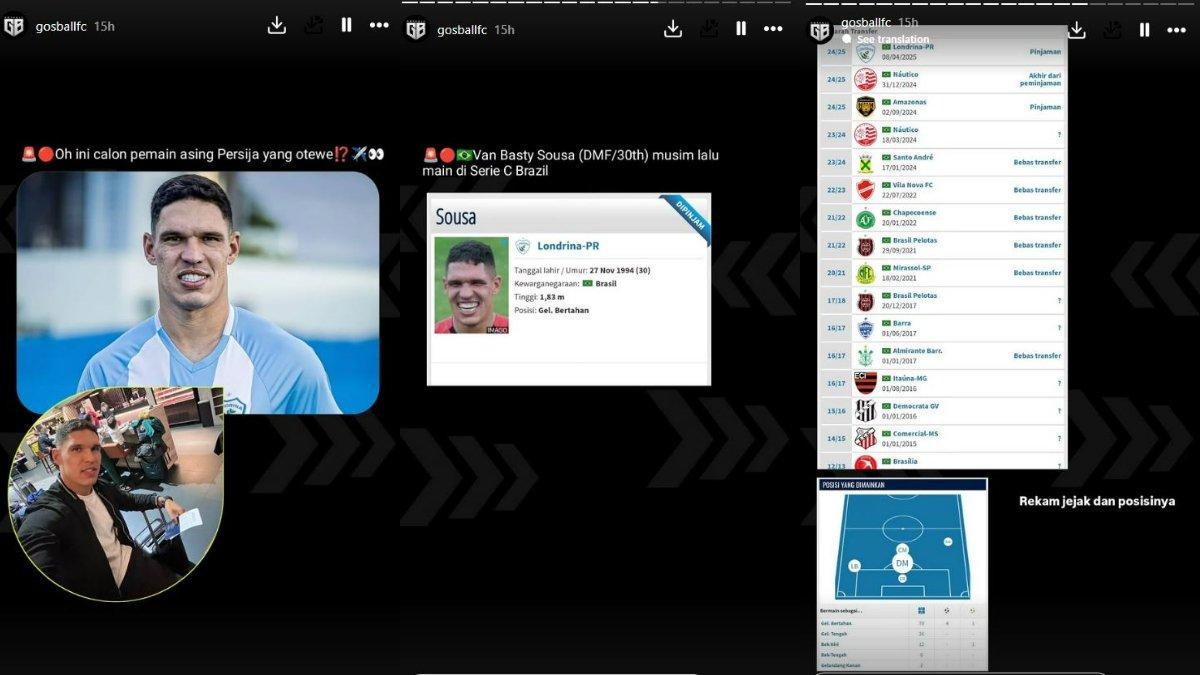Select the Chapecoense transfer history row
Screen dimensions: 1200x675
tap(942, 217)
